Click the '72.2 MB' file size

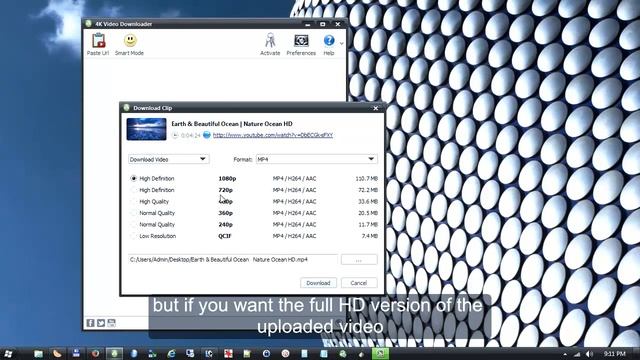[x=368, y=190]
